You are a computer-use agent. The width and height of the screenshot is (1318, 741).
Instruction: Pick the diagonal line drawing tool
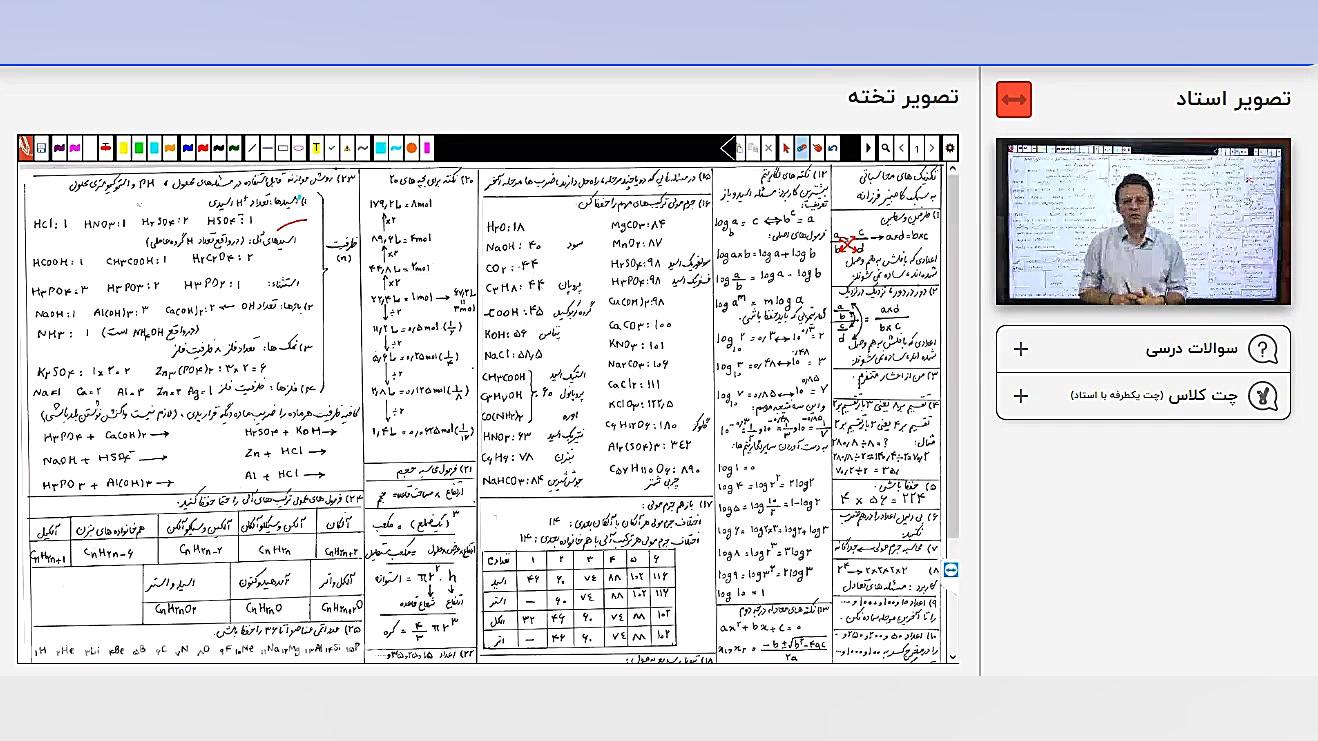click(251, 148)
